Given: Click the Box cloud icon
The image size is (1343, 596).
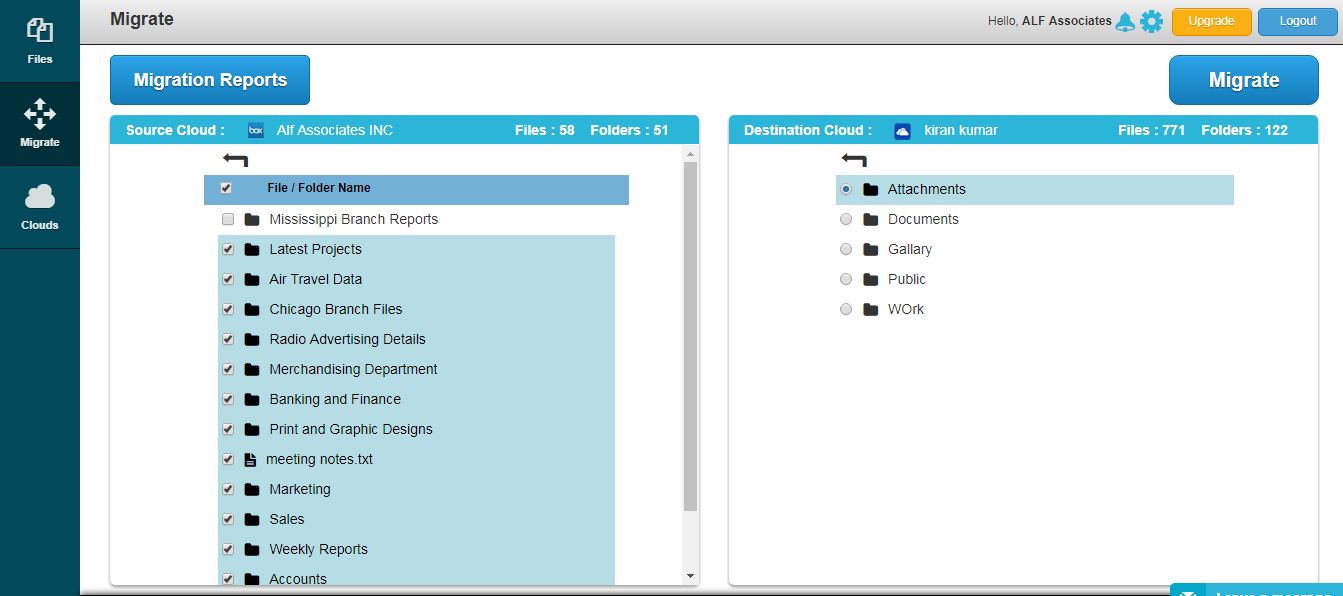Looking at the screenshot, I should (x=256, y=131).
